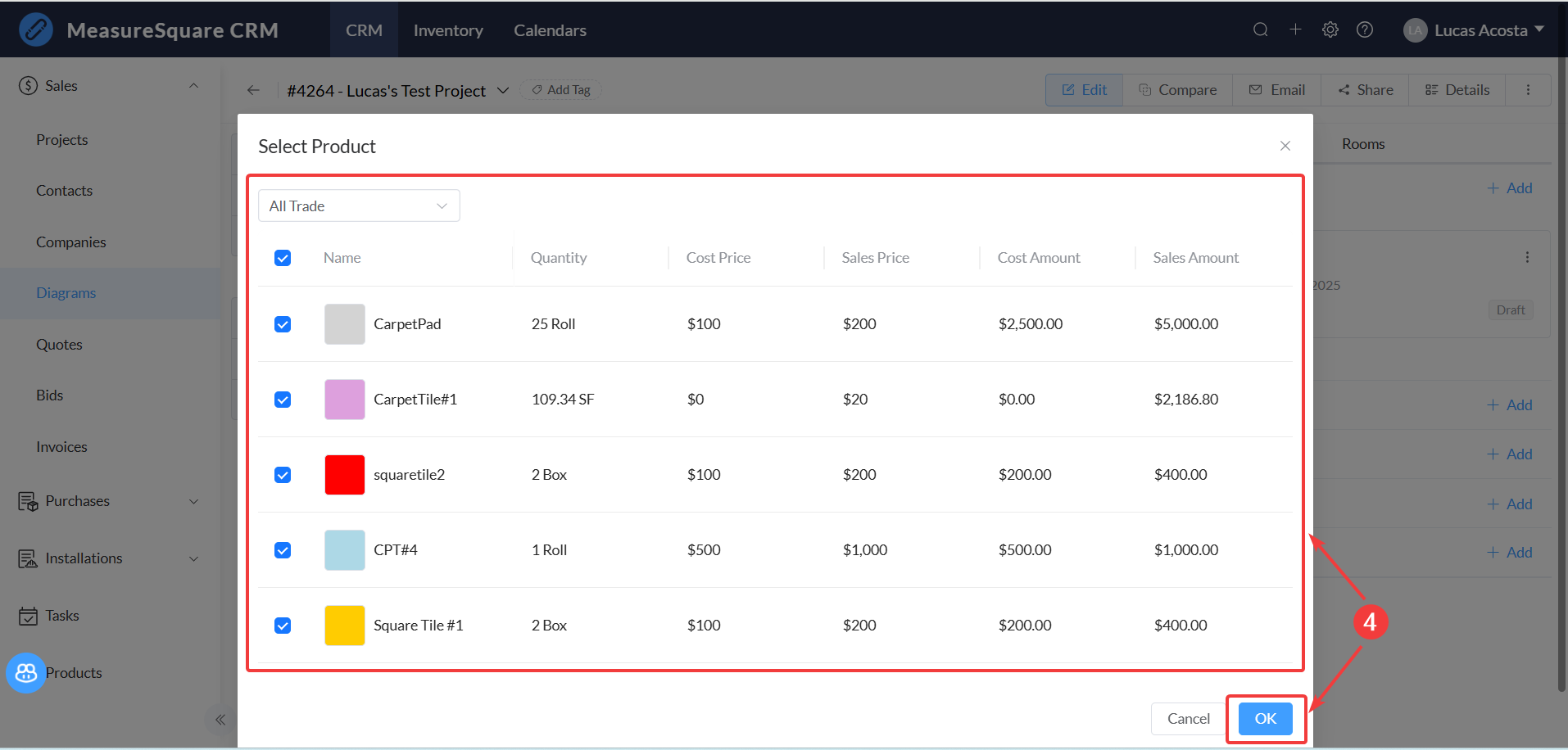Collapse the sidebar with double chevron
1568x750 pixels.
[x=220, y=720]
